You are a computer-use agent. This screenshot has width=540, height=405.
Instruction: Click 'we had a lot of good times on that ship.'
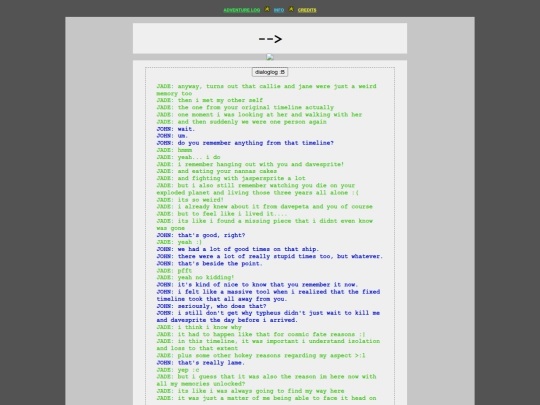click(248, 249)
